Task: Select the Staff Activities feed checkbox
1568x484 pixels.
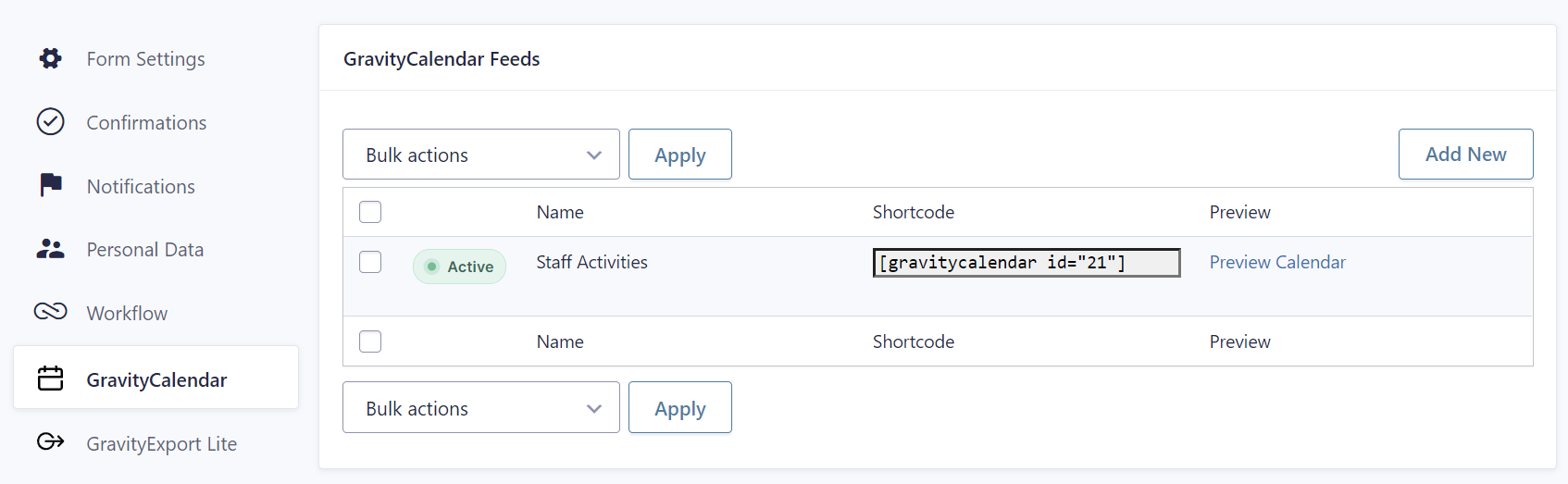Action: 370,262
